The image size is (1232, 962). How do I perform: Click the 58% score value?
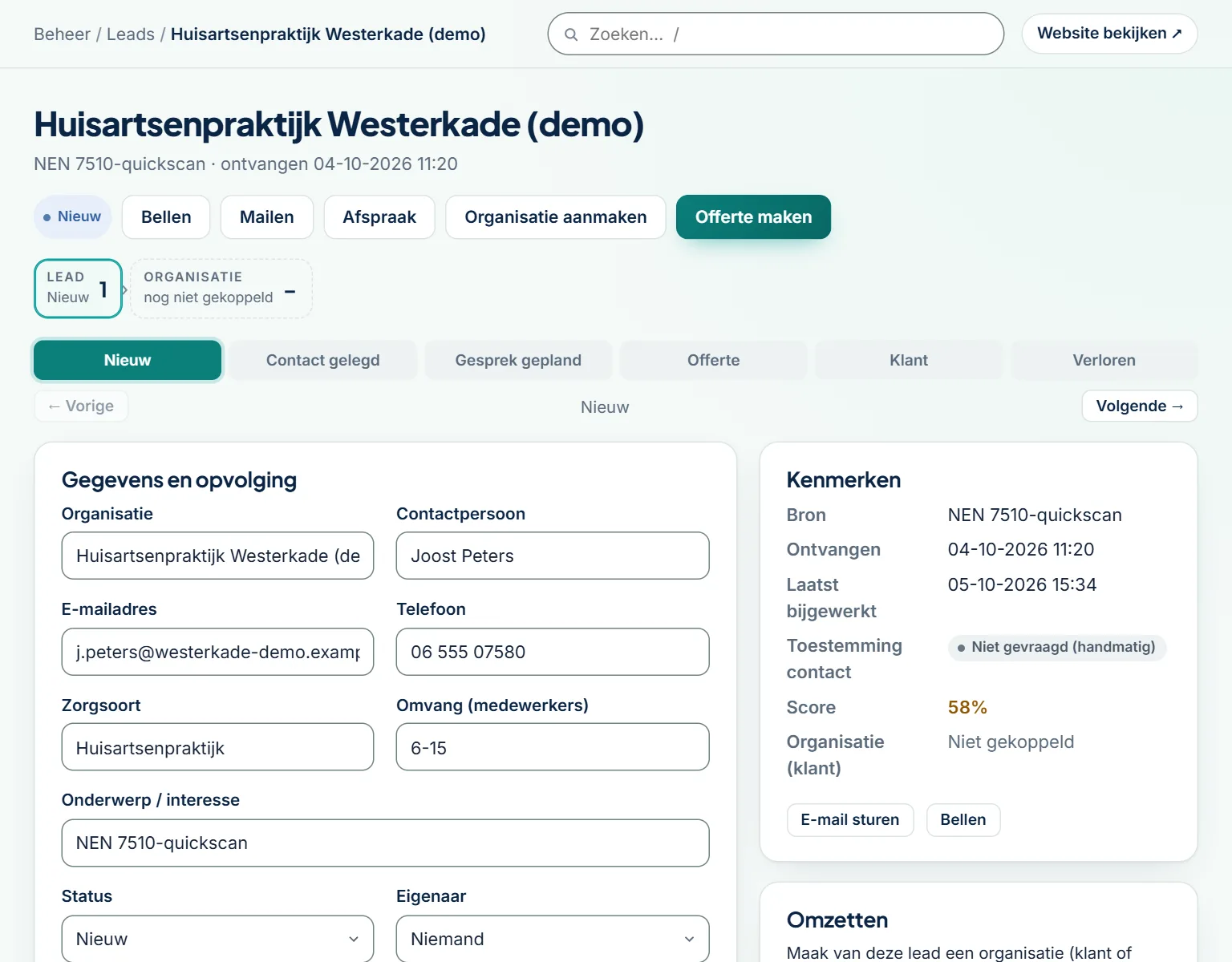pos(967,707)
